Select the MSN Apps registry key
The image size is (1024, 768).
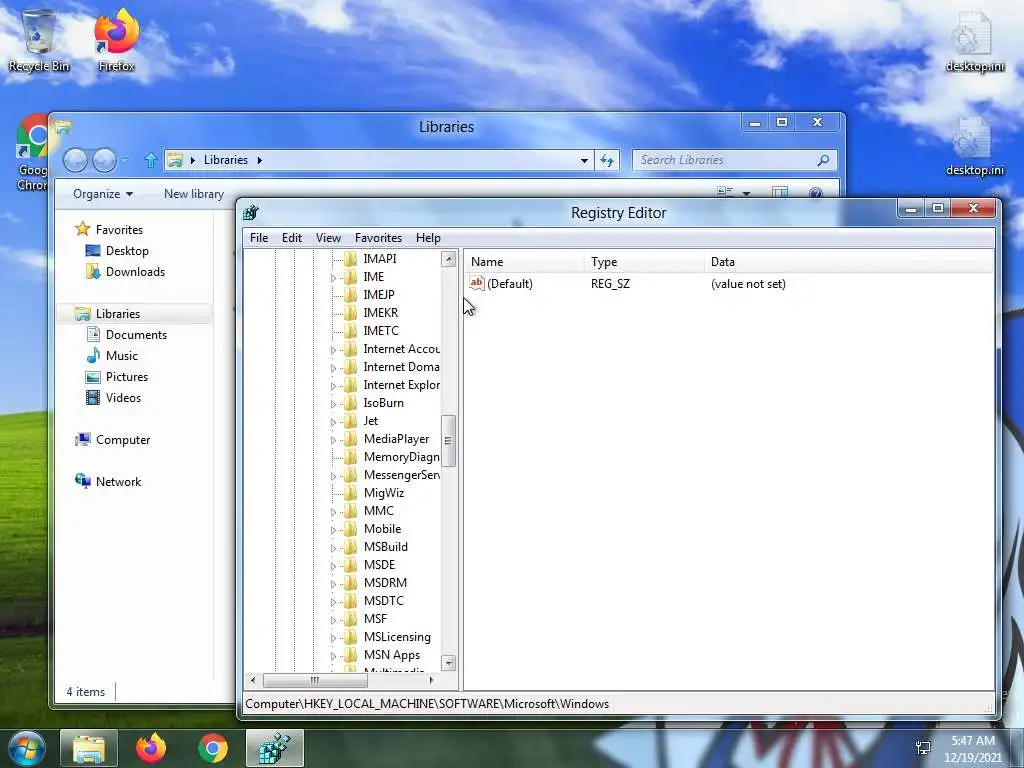click(391, 655)
